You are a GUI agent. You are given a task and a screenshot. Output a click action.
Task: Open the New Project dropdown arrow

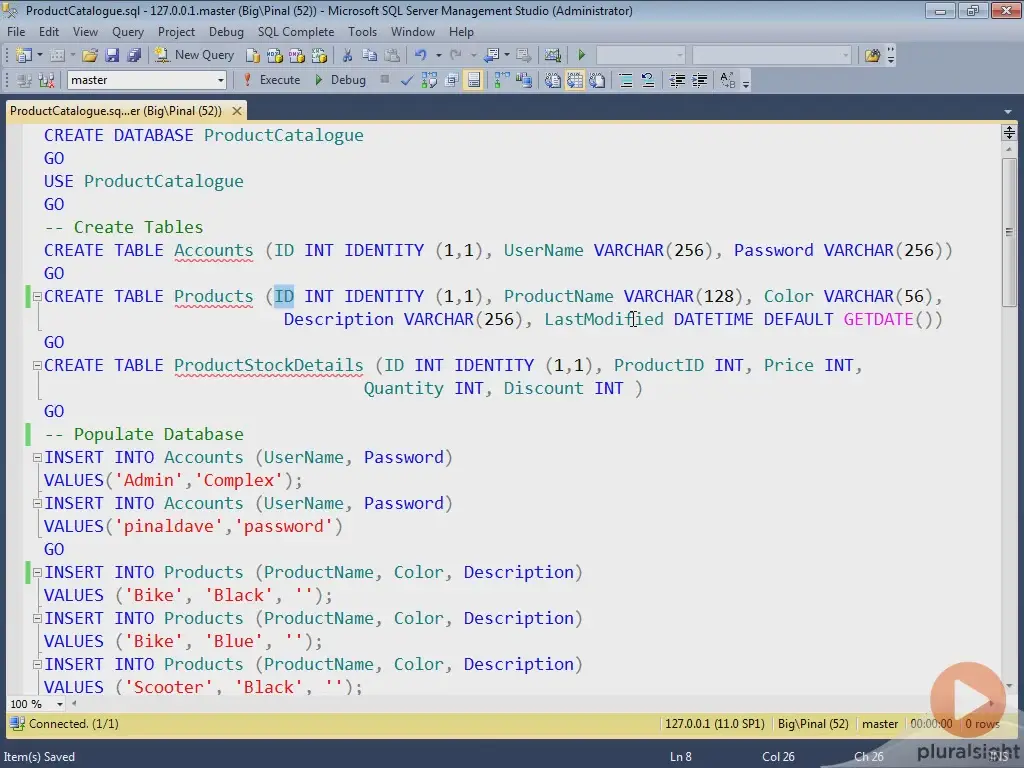(x=39, y=56)
